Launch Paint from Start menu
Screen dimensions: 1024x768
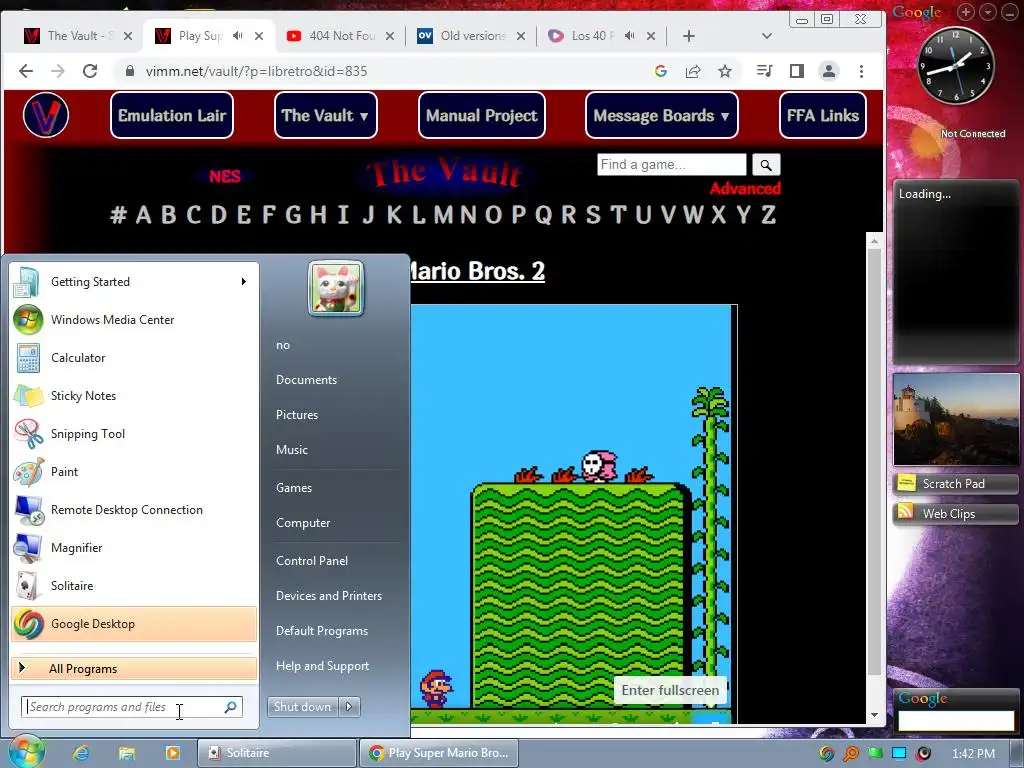[134, 472]
